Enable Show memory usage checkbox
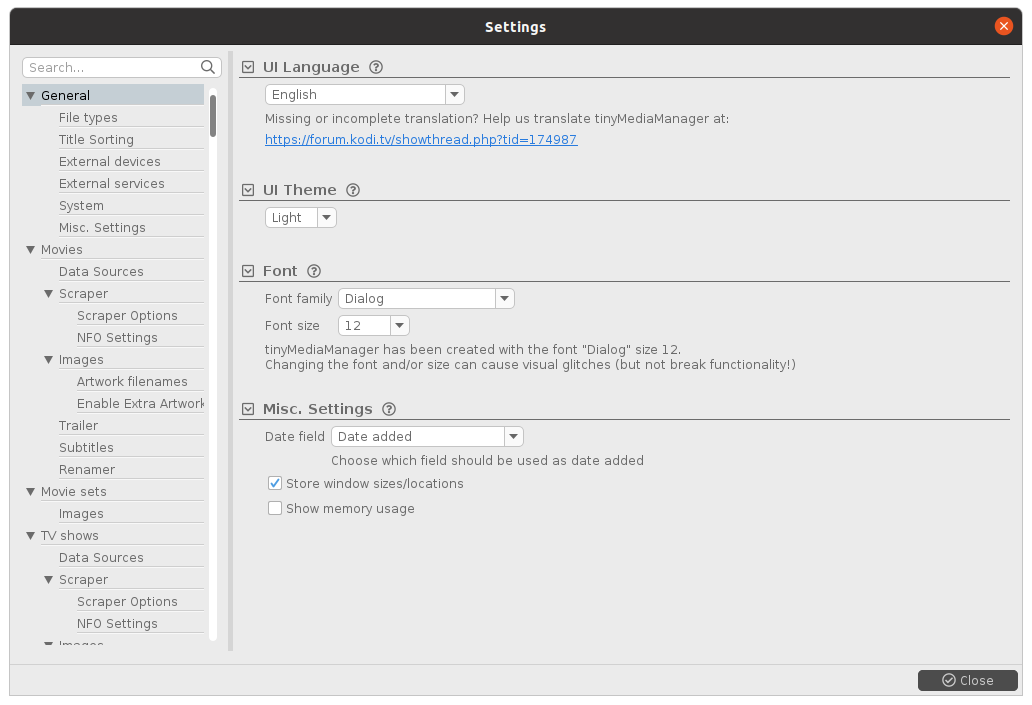The width and height of the screenshot is (1032, 705). pos(275,509)
